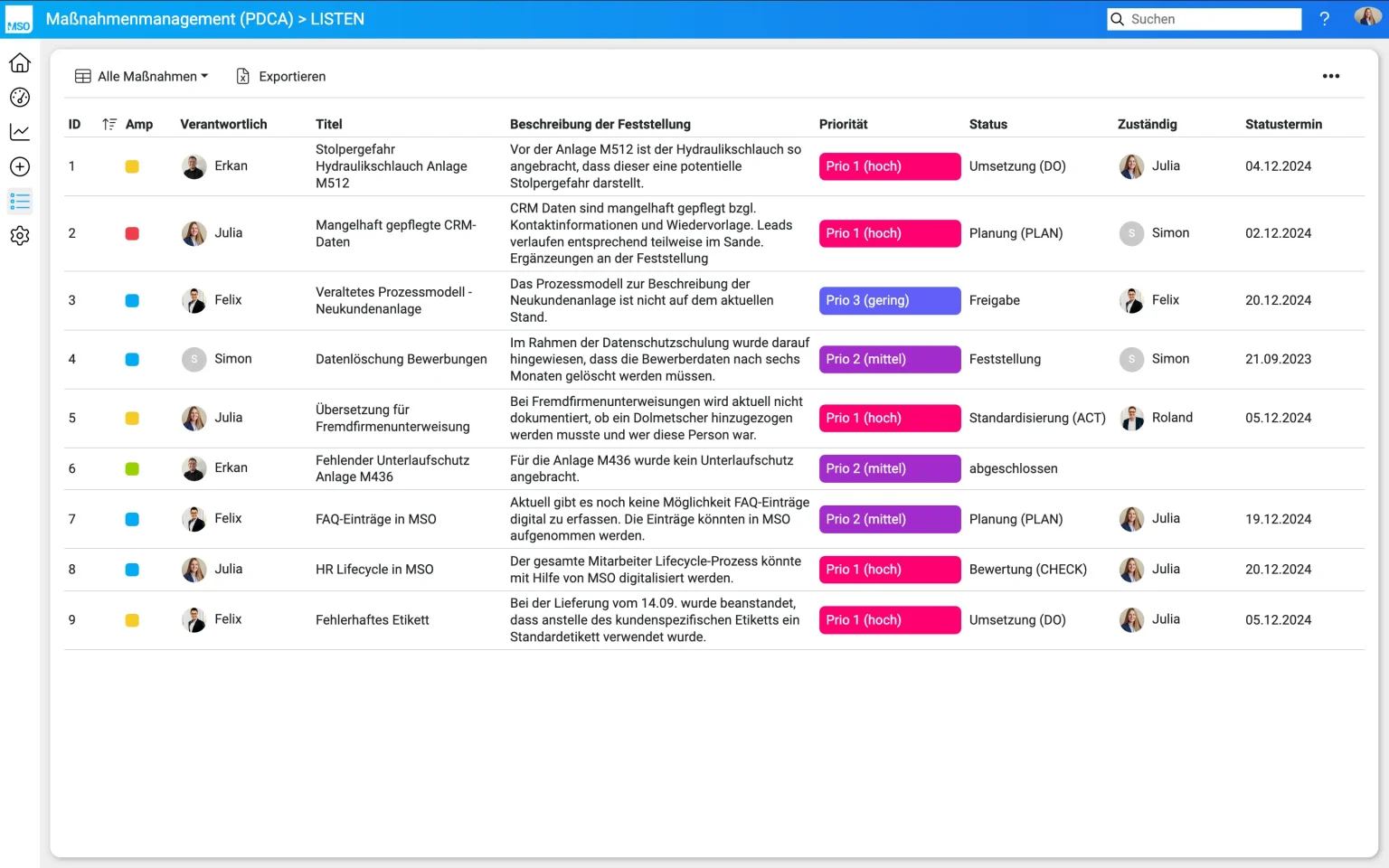Image resolution: width=1389 pixels, height=868 pixels.
Task: Click Erkan's avatar in row 1
Action: 194,166
